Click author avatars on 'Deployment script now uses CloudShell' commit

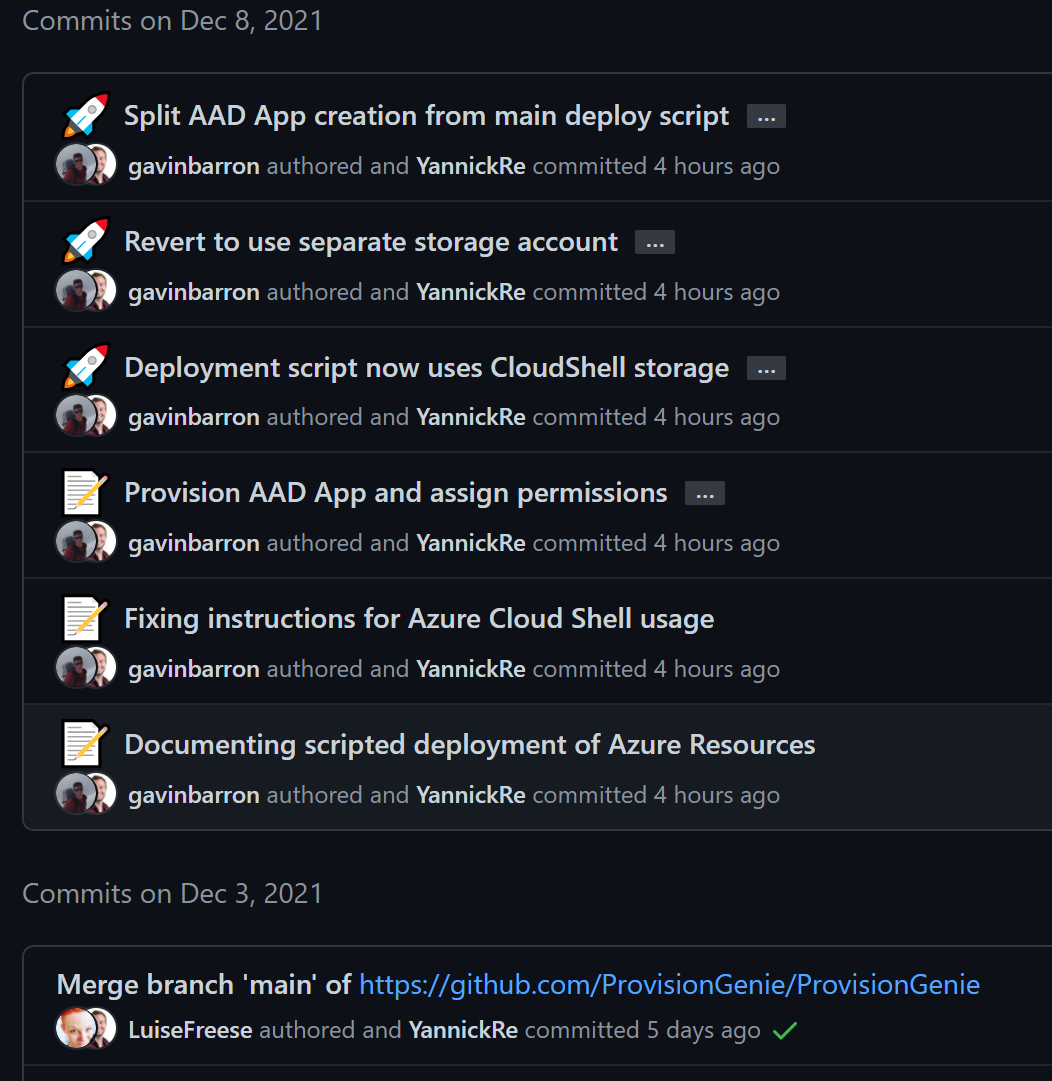(86, 416)
